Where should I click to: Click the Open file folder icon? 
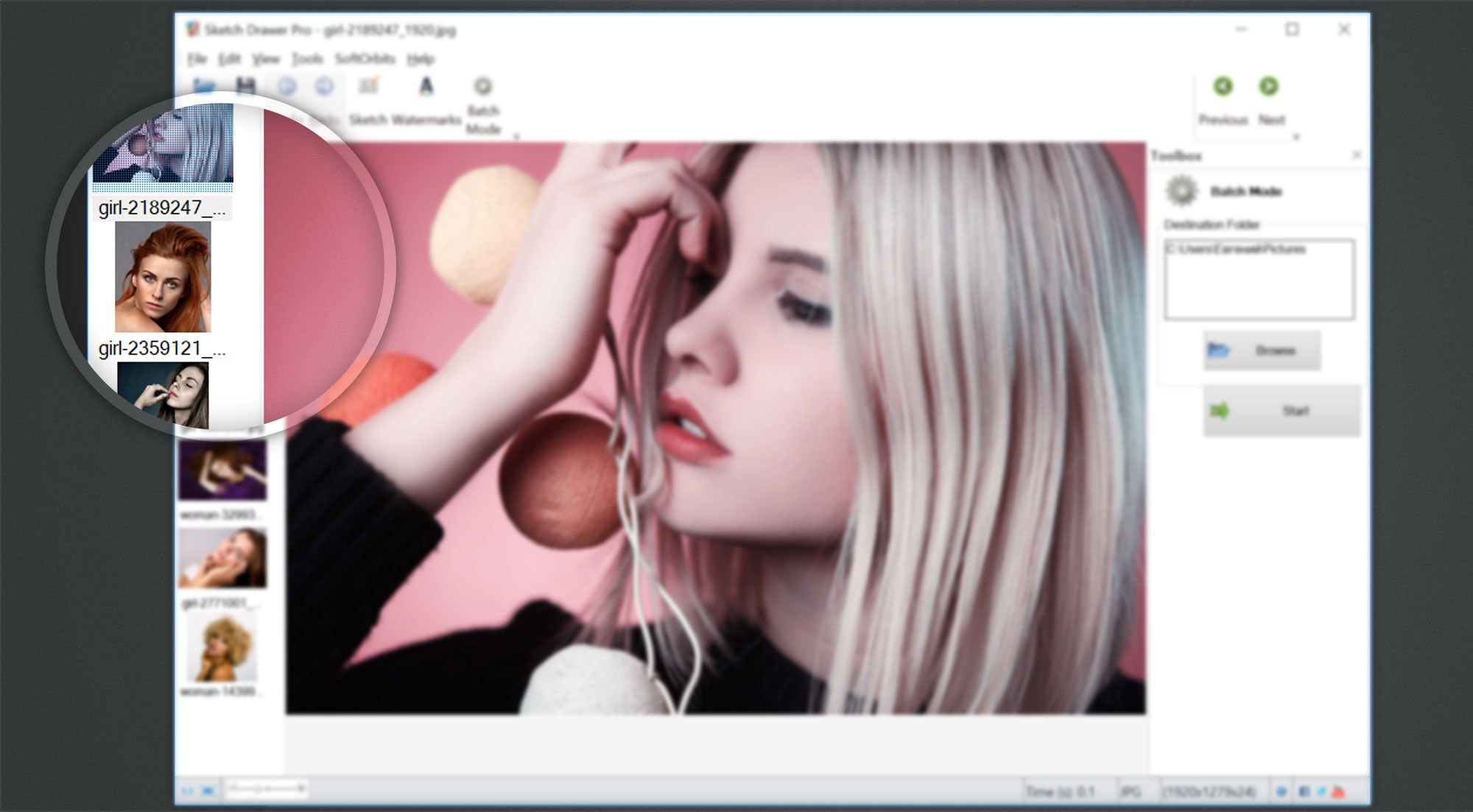(203, 86)
